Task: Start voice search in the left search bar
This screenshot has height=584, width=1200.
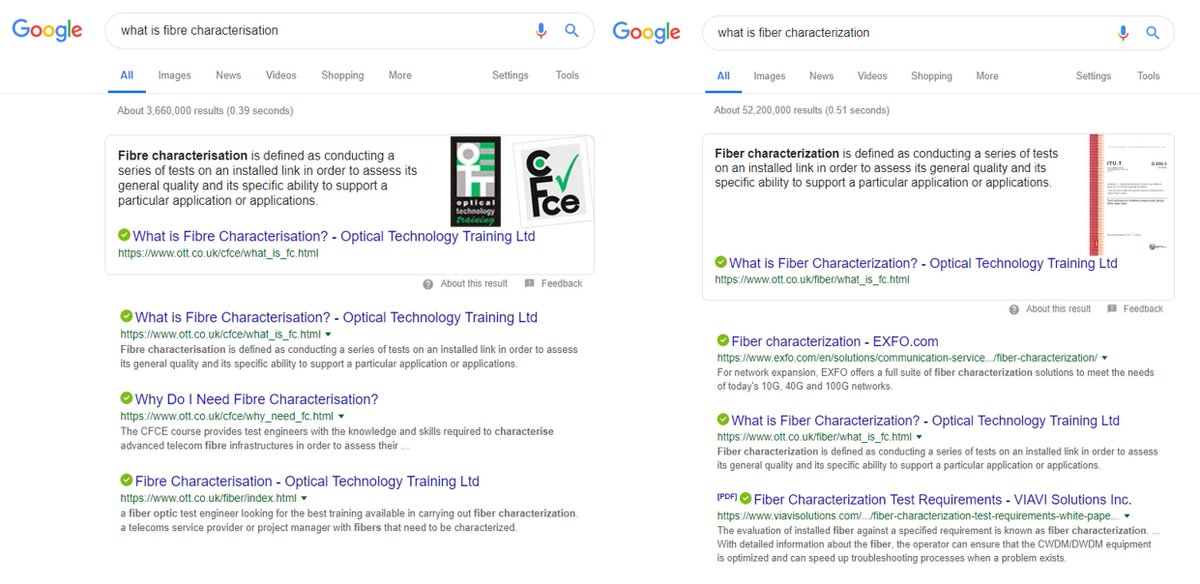Action: pyautogui.click(x=541, y=31)
